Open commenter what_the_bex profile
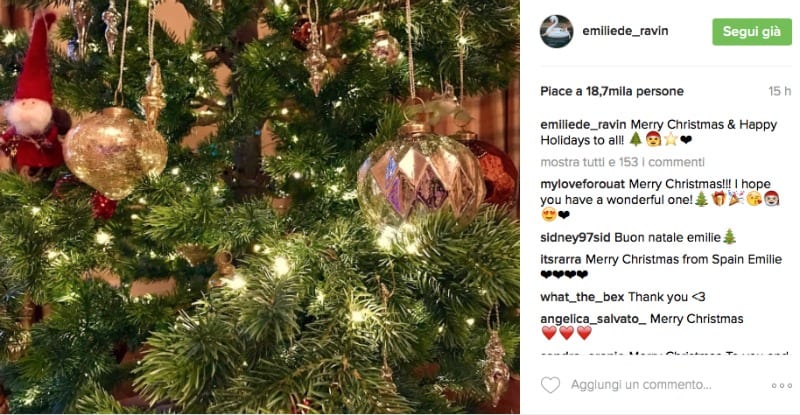 pos(582,297)
